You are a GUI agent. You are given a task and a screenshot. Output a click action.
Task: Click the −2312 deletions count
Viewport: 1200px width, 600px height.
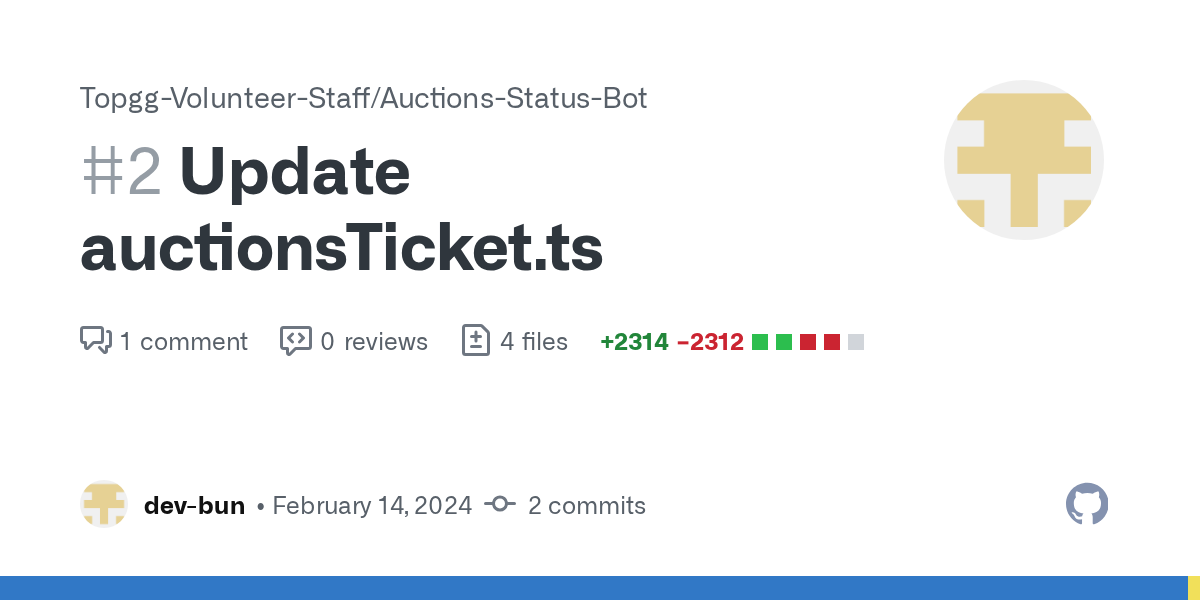click(710, 342)
